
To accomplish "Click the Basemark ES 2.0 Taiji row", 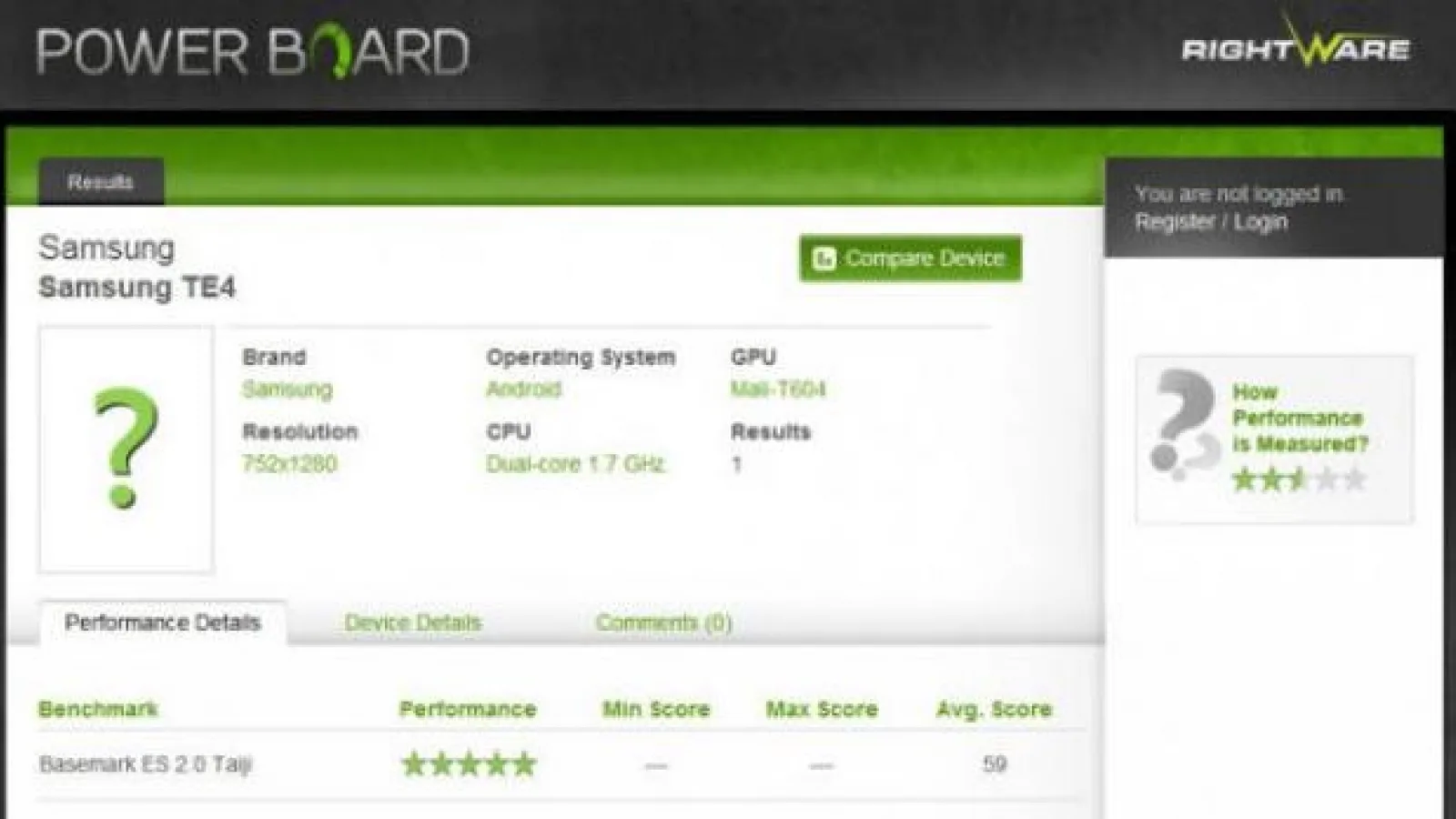I will pos(561,764).
